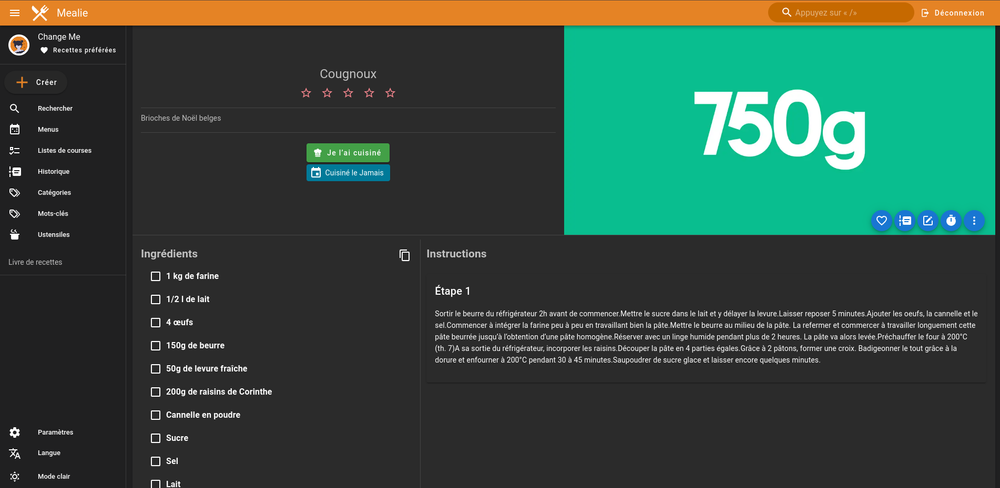1000x488 pixels.
Task: Check the "1 kg de farine" ingredient
Action: click(155, 276)
